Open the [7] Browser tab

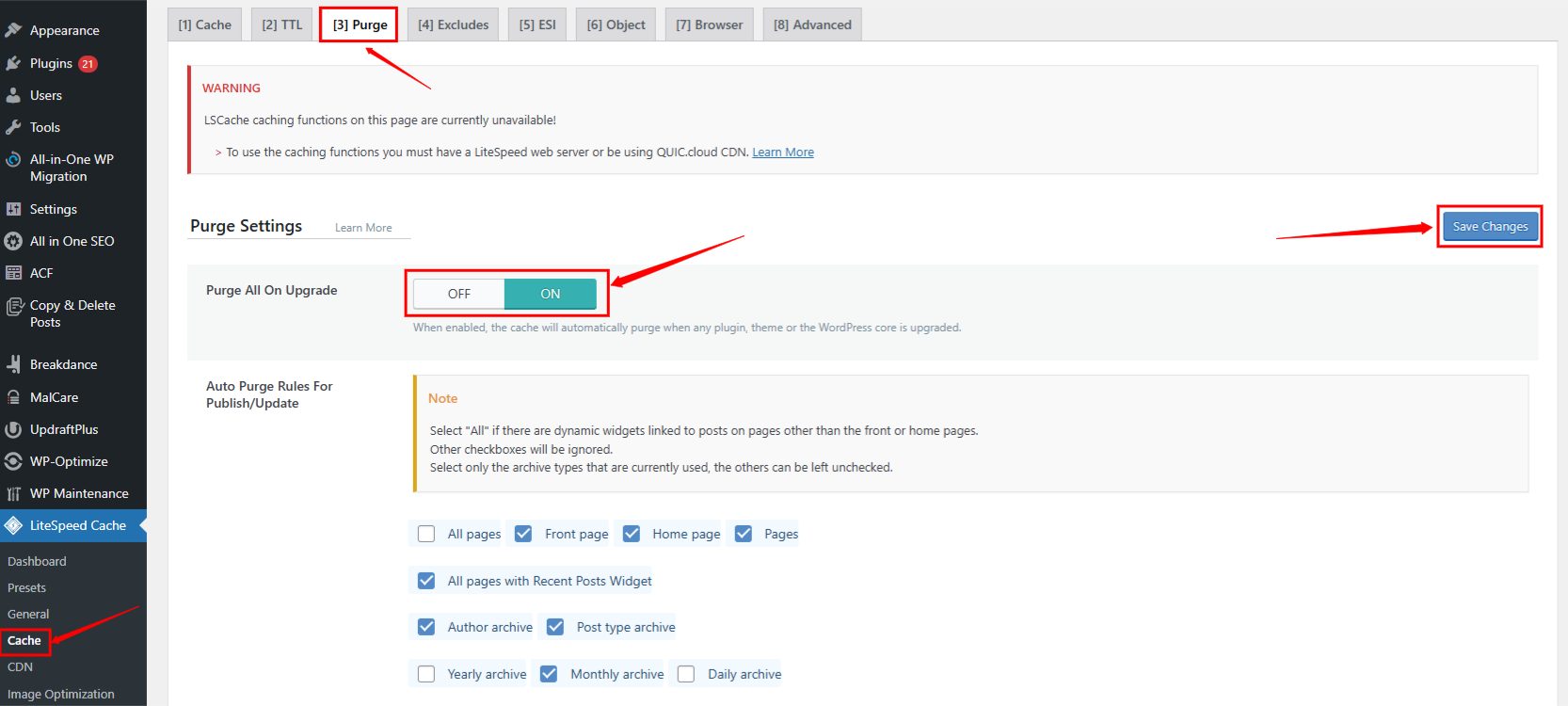(710, 24)
